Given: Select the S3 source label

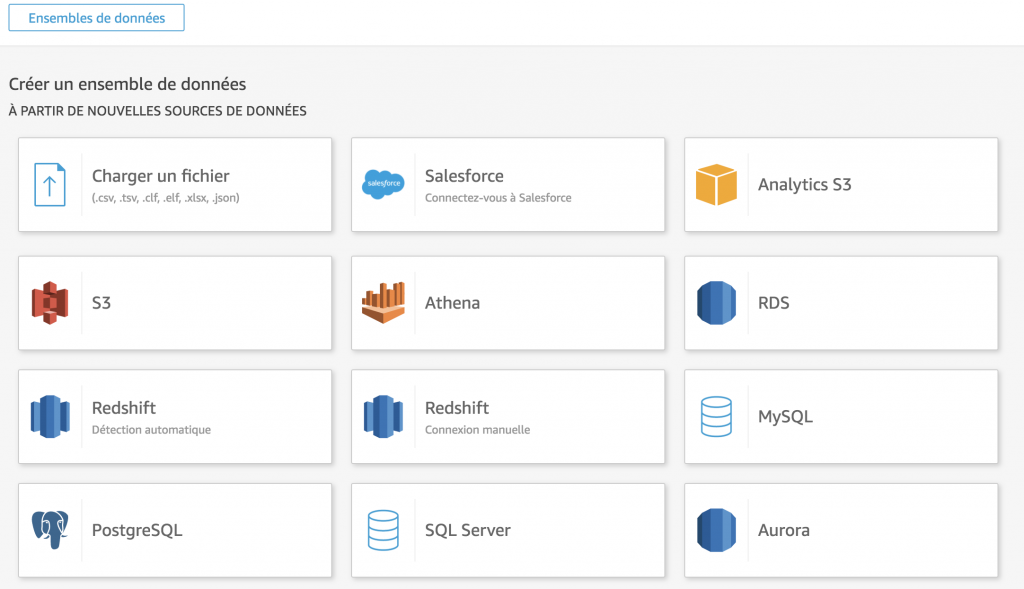Looking at the screenshot, I should [x=101, y=303].
